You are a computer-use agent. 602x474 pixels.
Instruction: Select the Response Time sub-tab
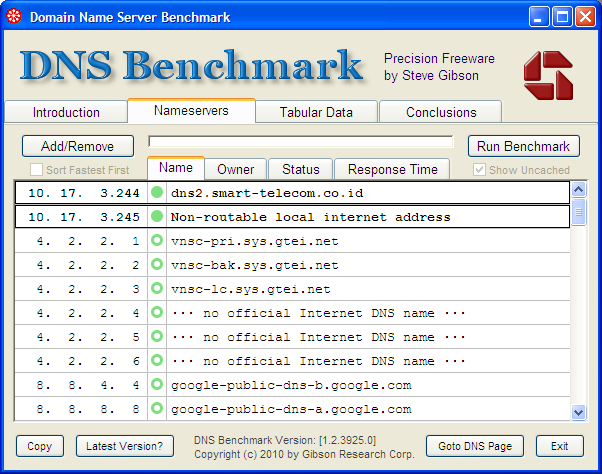(x=392, y=169)
